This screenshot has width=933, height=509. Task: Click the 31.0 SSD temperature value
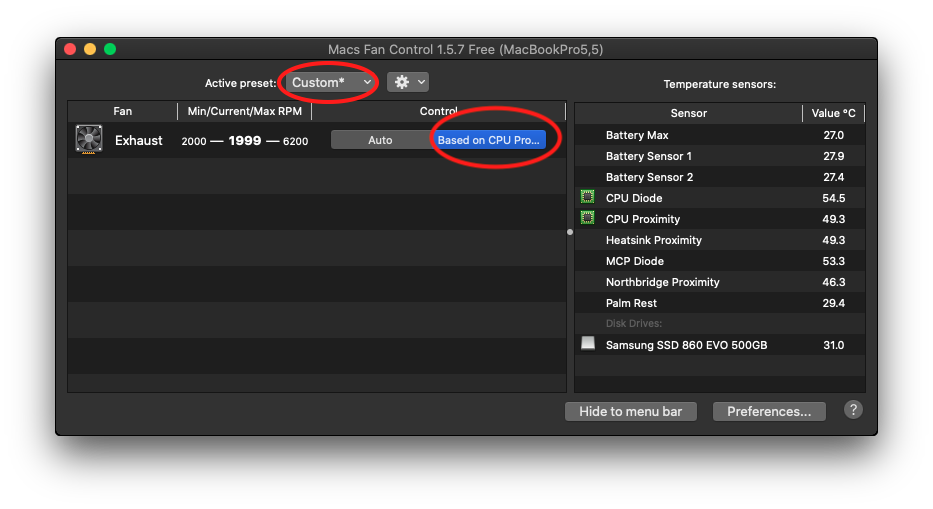tap(833, 345)
